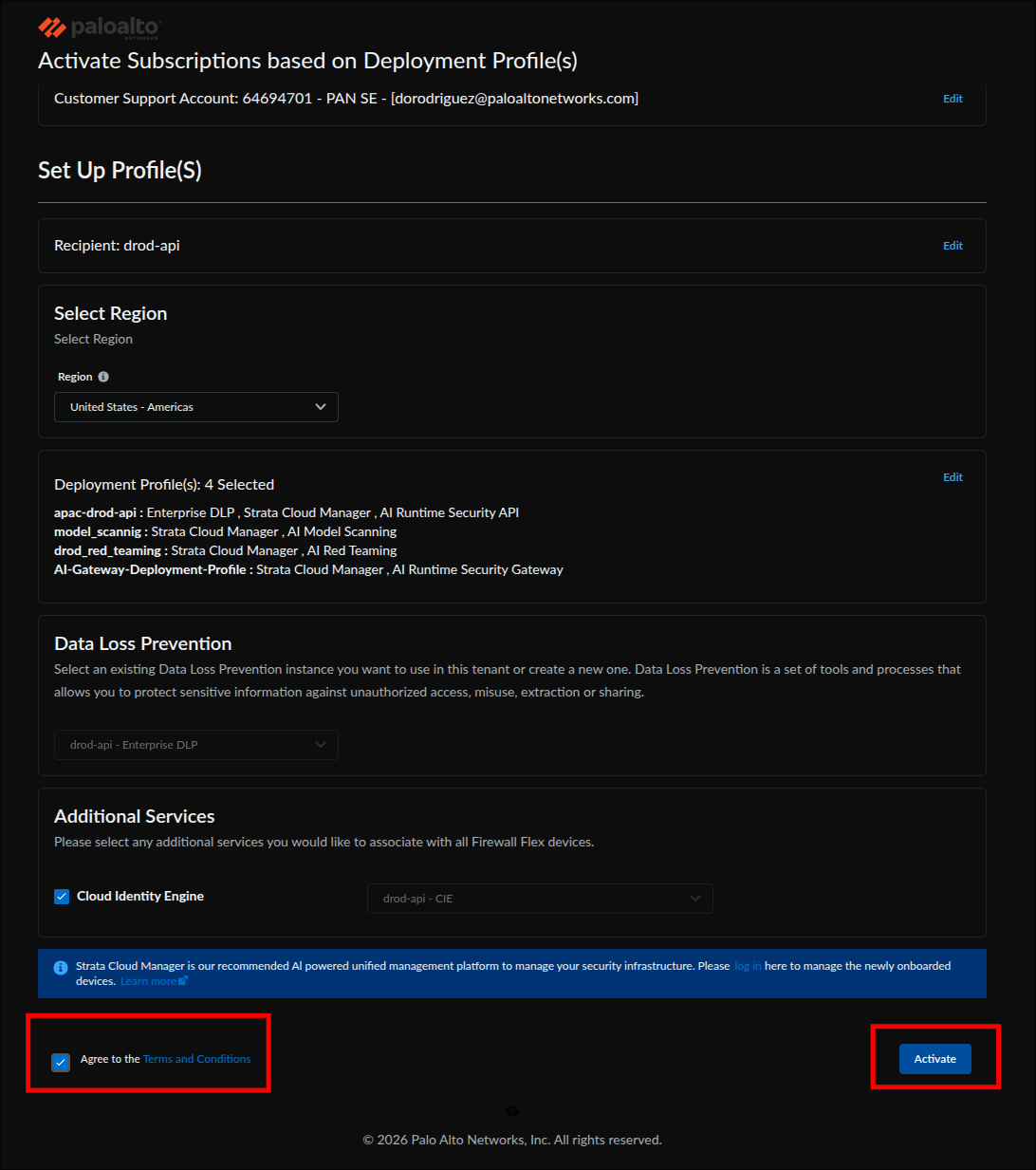Click the Cloud Identity Engine label
Image resolution: width=1036 pixels, height=1170 pixels.
click(140, 896)
